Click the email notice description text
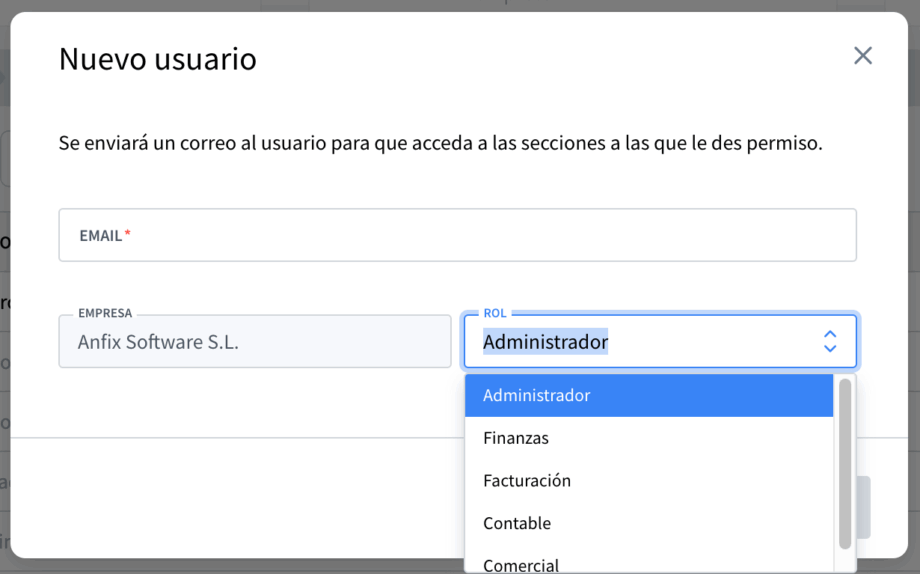This screenshot has width=920, height=574. 440,143
